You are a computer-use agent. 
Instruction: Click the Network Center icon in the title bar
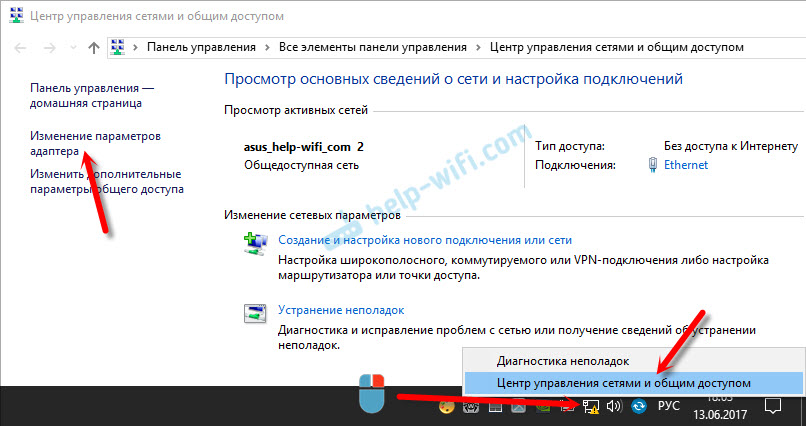point(17,16)
